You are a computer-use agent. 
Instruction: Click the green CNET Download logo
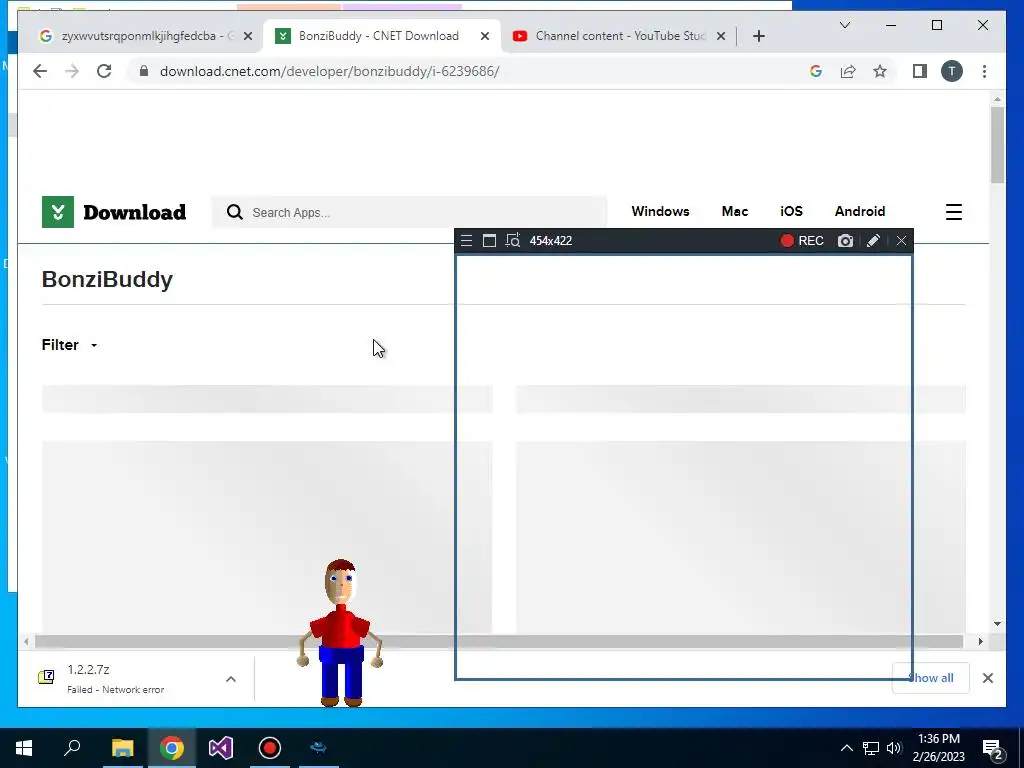pos(57,212)
